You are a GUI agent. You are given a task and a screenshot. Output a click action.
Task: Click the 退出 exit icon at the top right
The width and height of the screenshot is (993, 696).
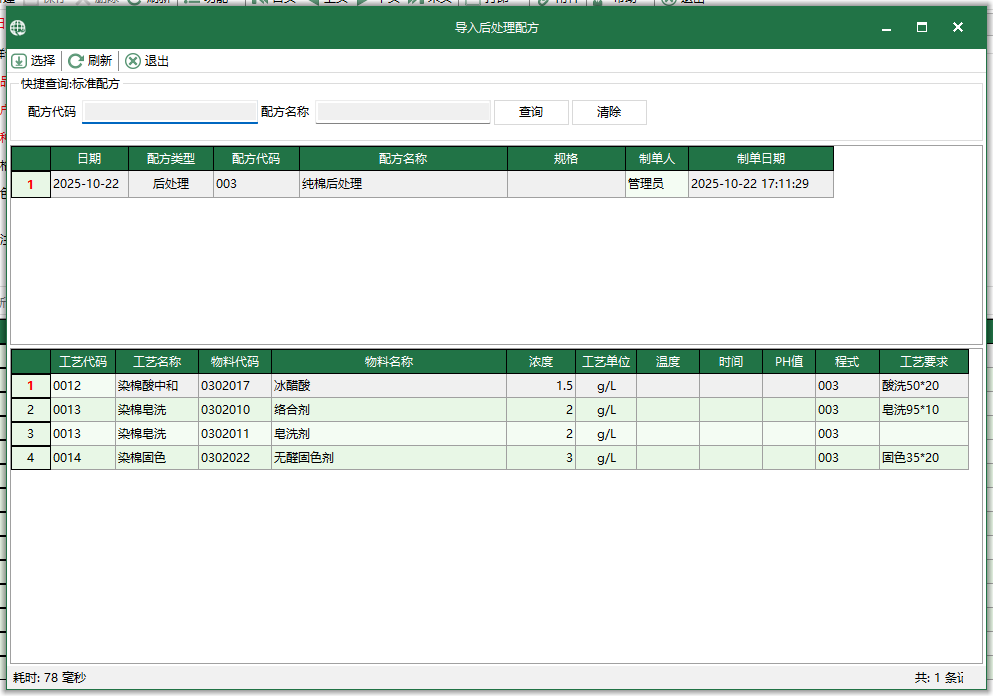point(667,4)
